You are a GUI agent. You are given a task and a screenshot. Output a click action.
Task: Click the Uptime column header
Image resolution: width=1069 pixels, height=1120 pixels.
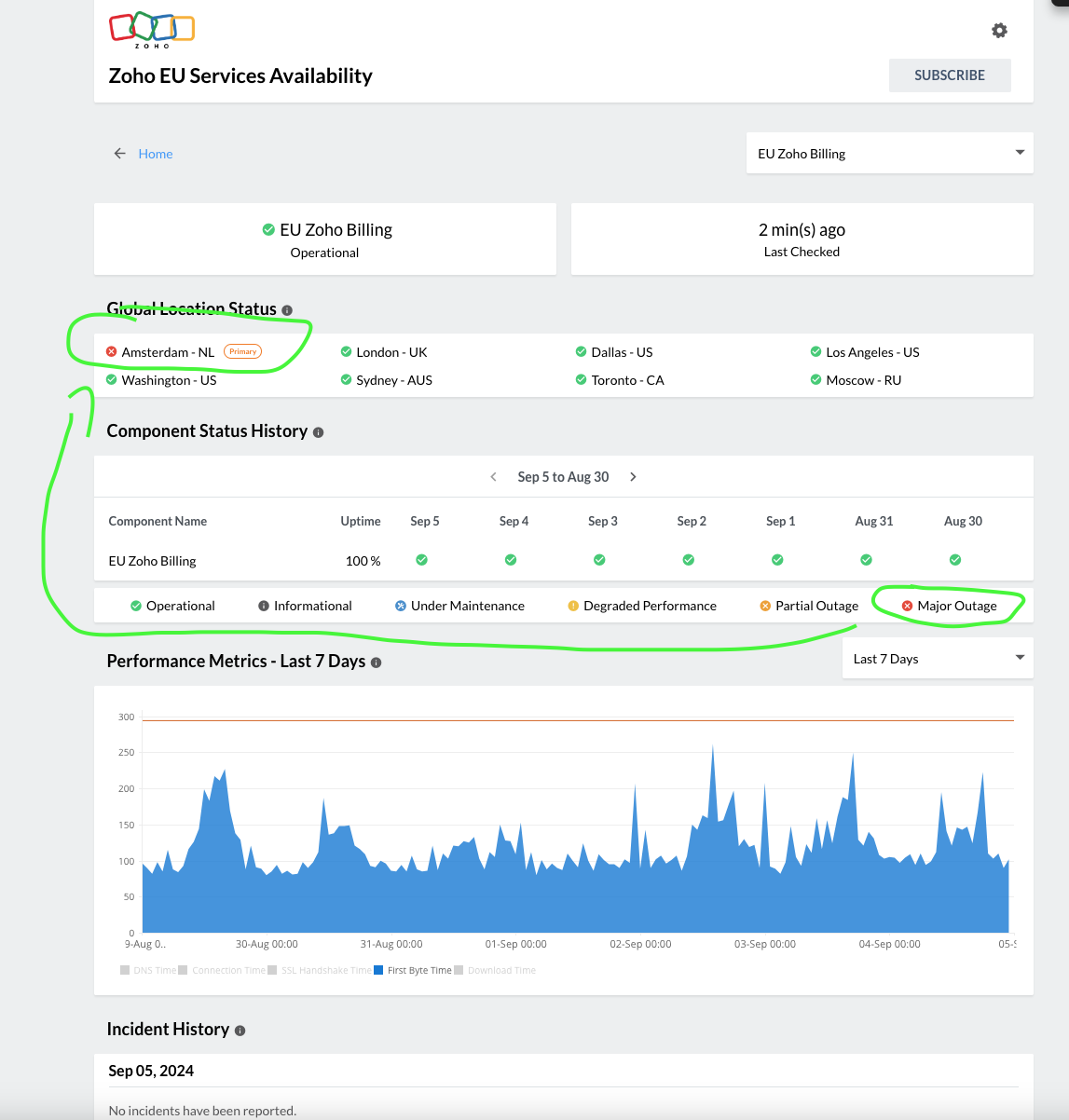pos(361,521)
